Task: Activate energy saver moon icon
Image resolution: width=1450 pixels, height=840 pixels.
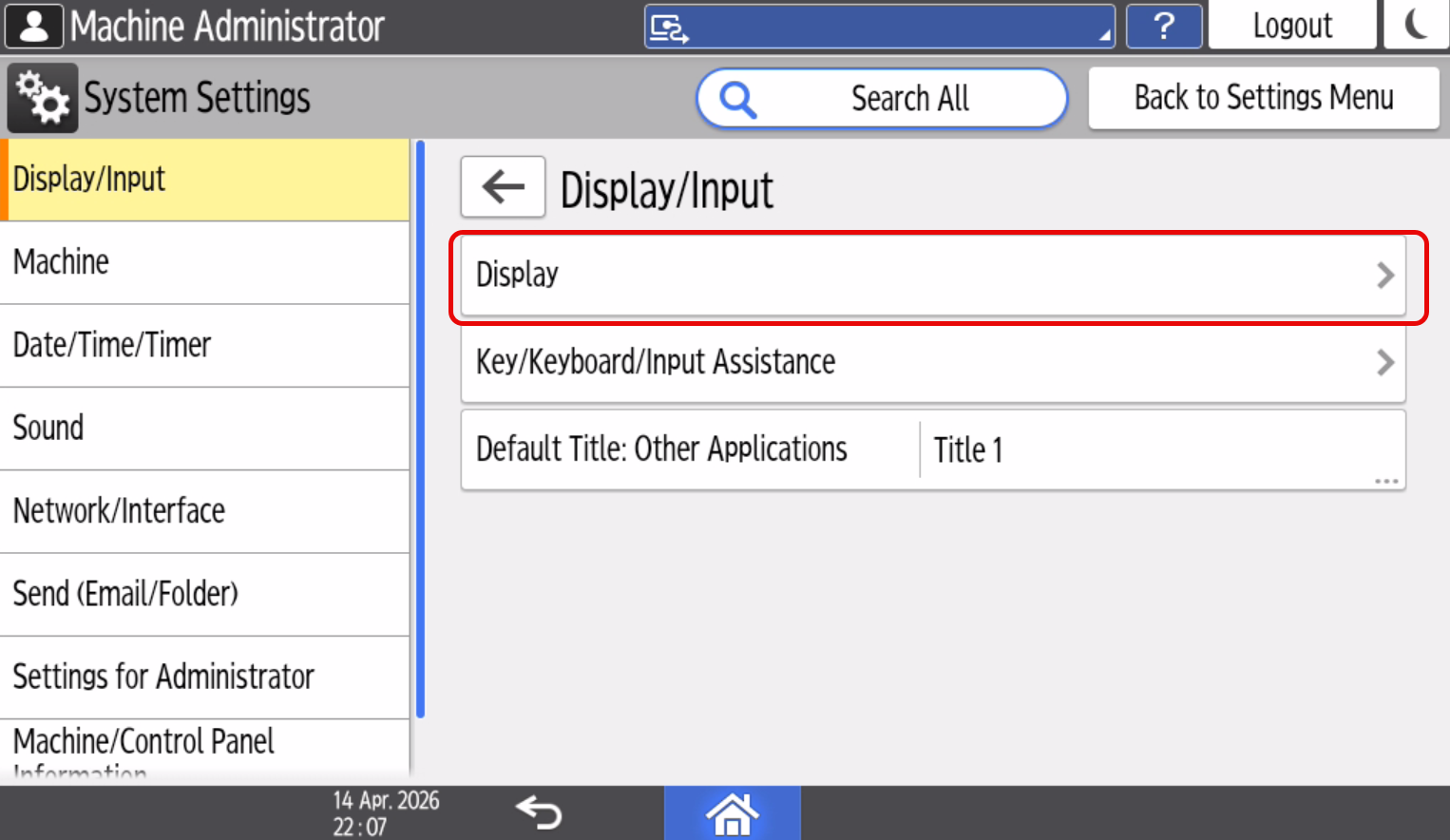Action: click(1416, 25)
